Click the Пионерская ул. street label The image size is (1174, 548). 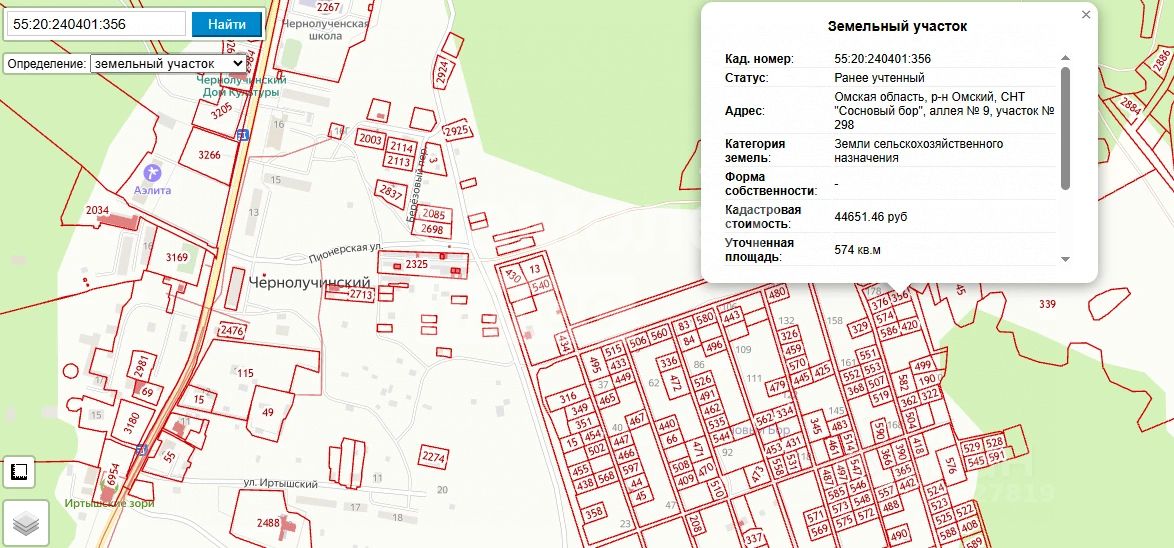click(x=346, y=251)
